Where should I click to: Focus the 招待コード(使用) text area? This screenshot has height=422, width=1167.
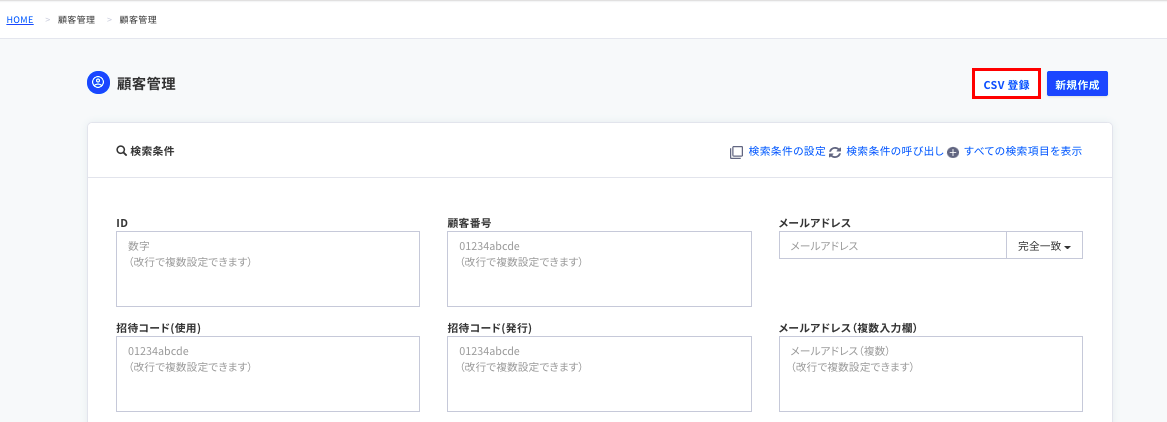point(268,373)
